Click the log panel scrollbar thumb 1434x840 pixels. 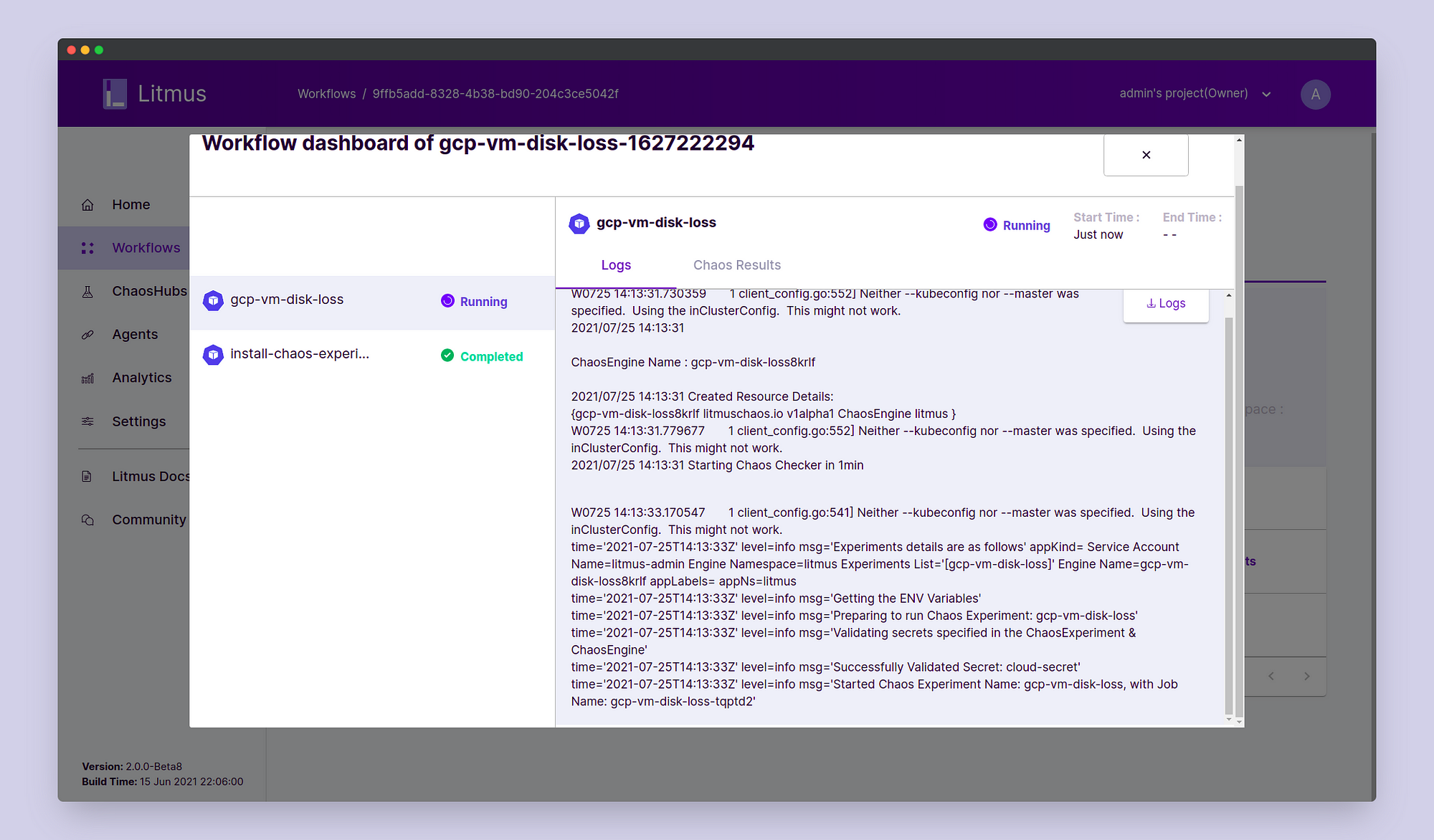coord(1229,515)
